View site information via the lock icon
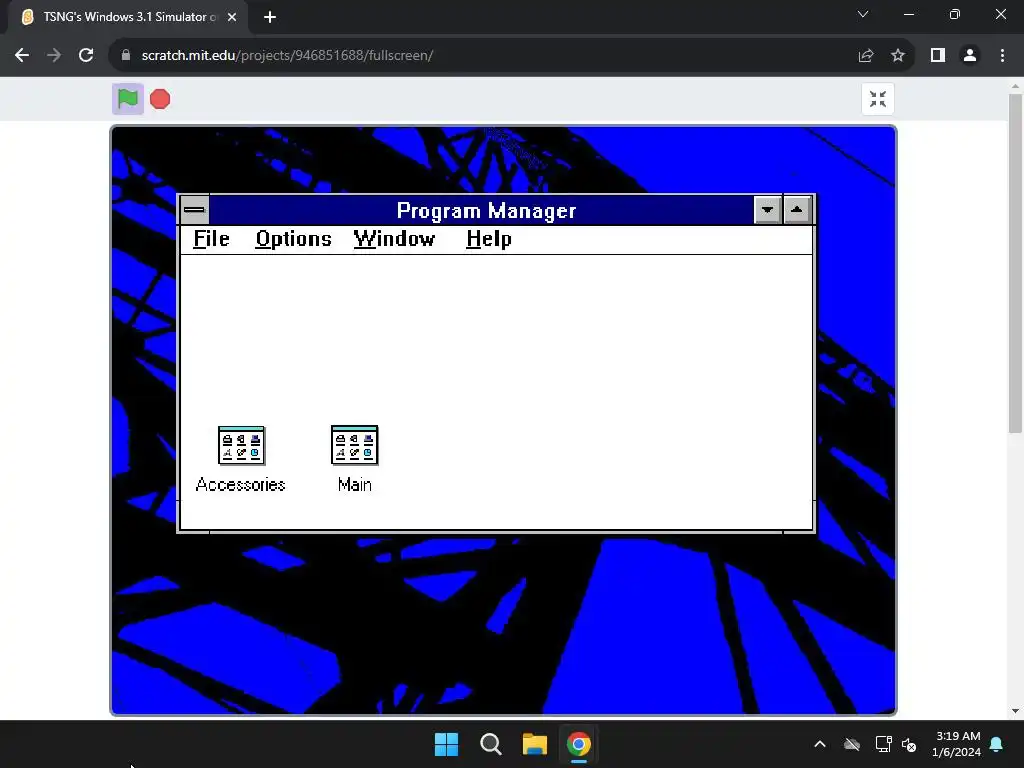This screenshot has width=1024, height=768. point(126,56)
